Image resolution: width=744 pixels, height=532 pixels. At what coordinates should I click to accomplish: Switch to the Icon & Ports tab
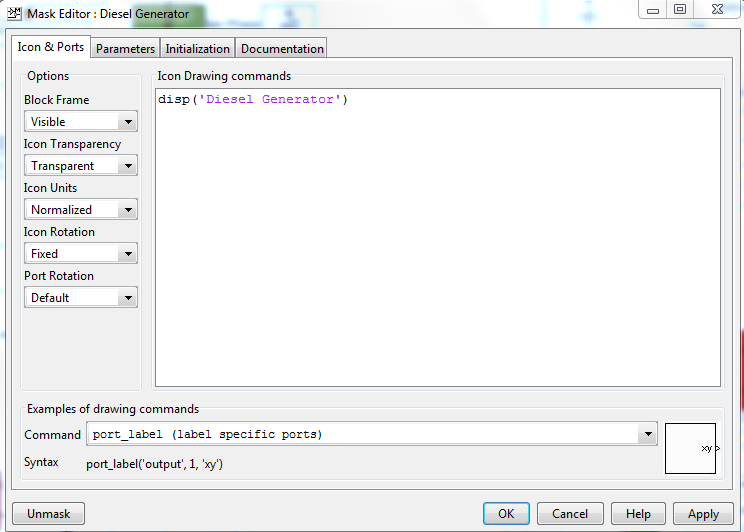[x=51, y=47]
